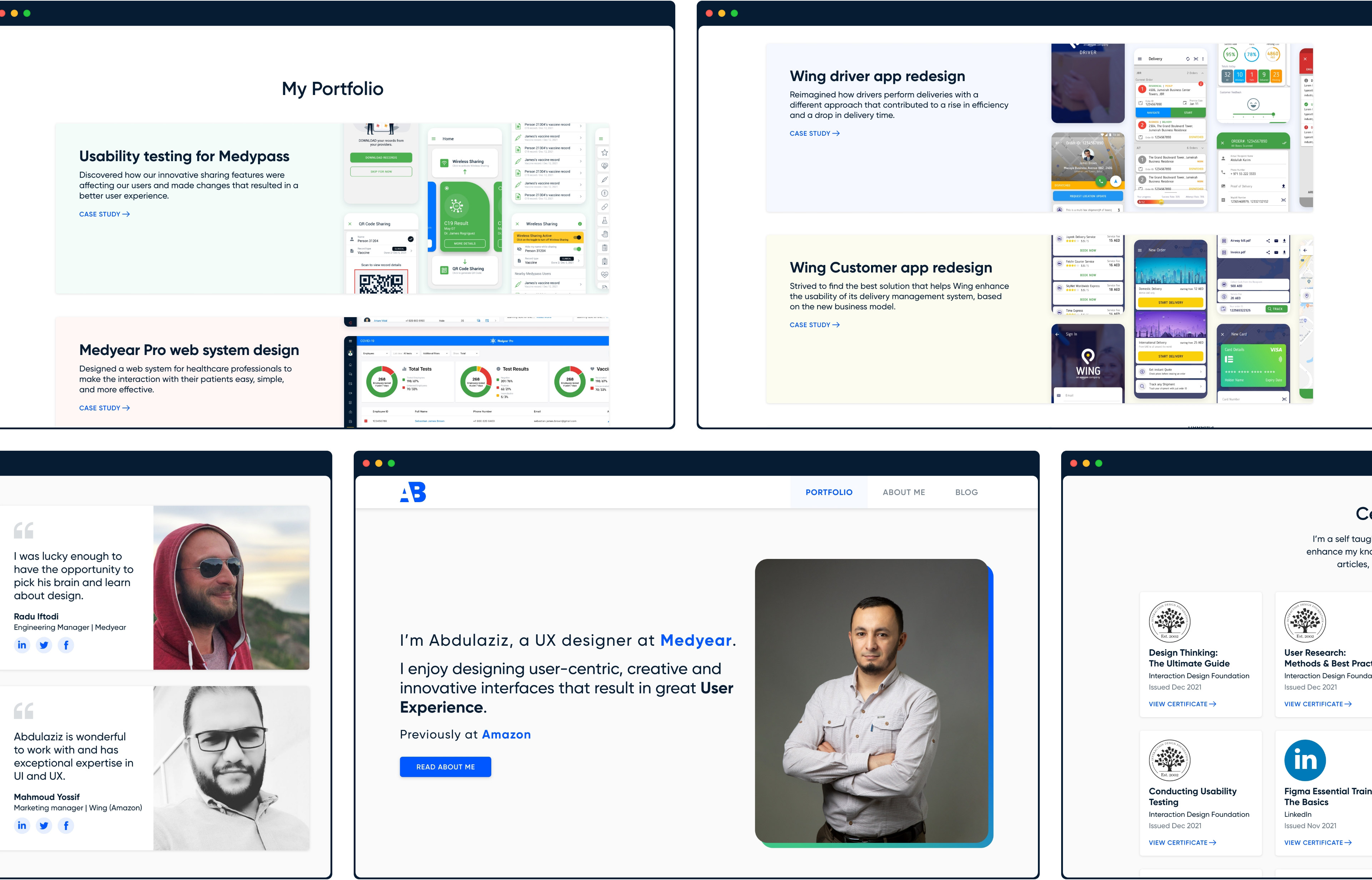Follow the Amazon link under Previously at
Viewport: 1372px width, 880px height.
(x=507, y=734)
